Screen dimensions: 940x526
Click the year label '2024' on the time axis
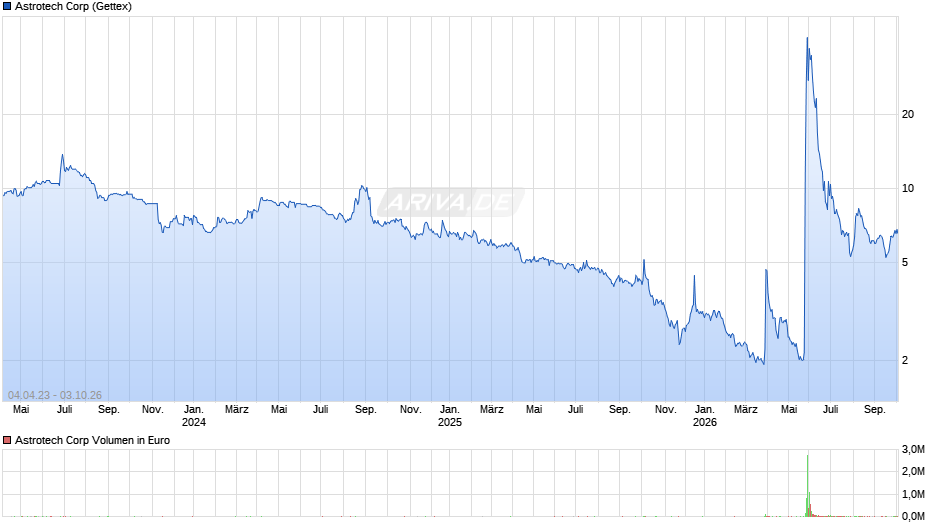click(x=194, y=422)
